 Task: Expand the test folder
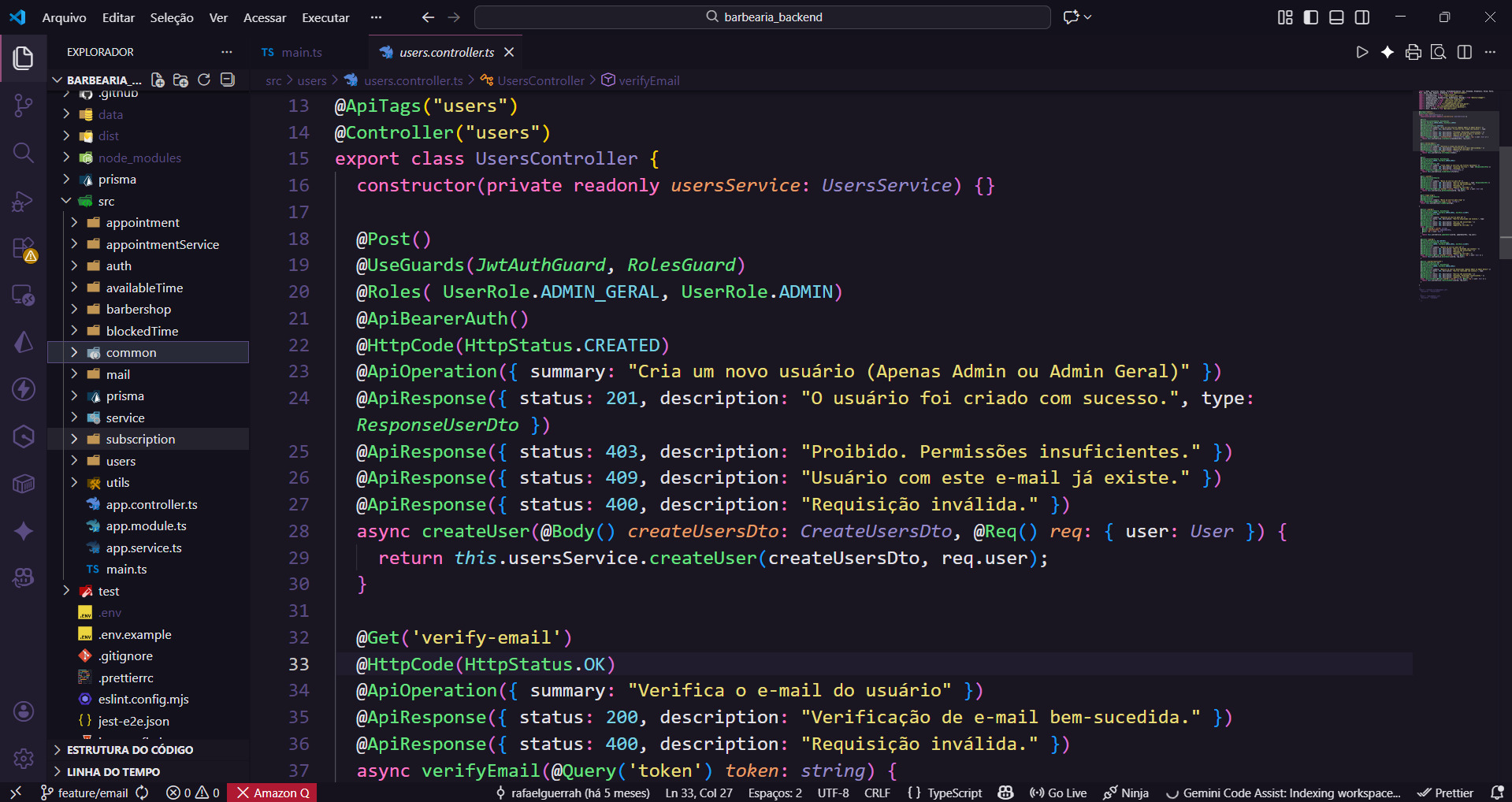66,591
